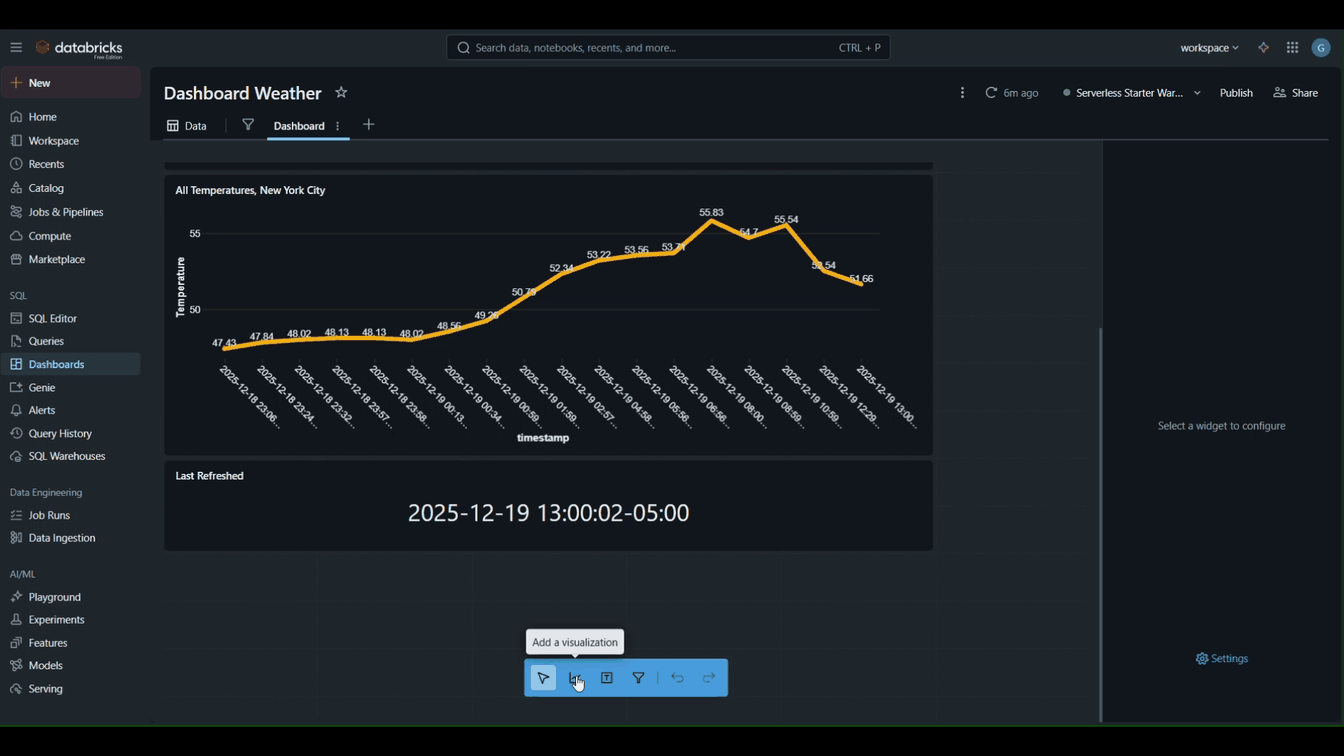Click the undo arrow in toolbar
The image size is (1344, 756).
coord(678,678)
